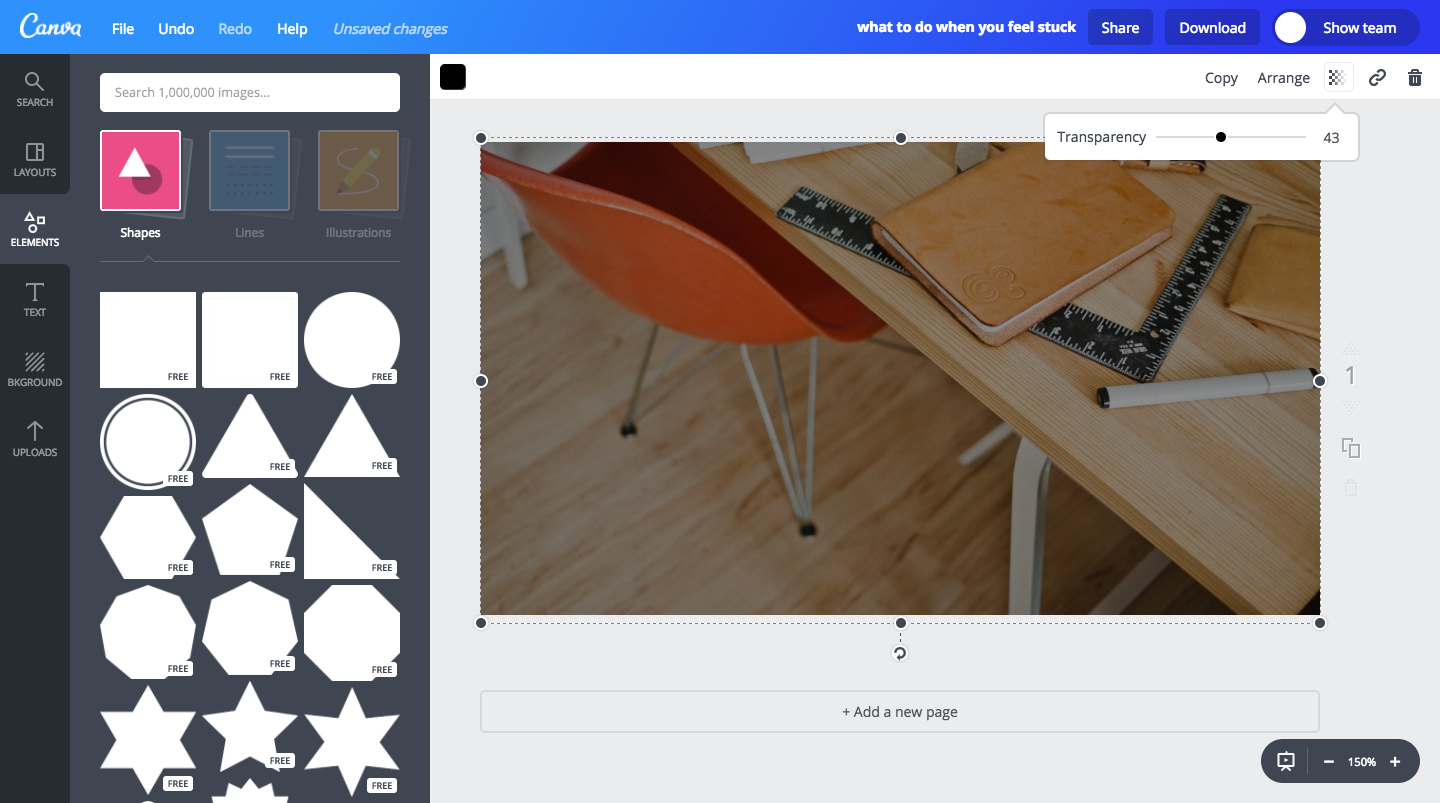Click the Transparency slider track
This screenshot has width=1440, height=803.
(x=1231, y=137)
